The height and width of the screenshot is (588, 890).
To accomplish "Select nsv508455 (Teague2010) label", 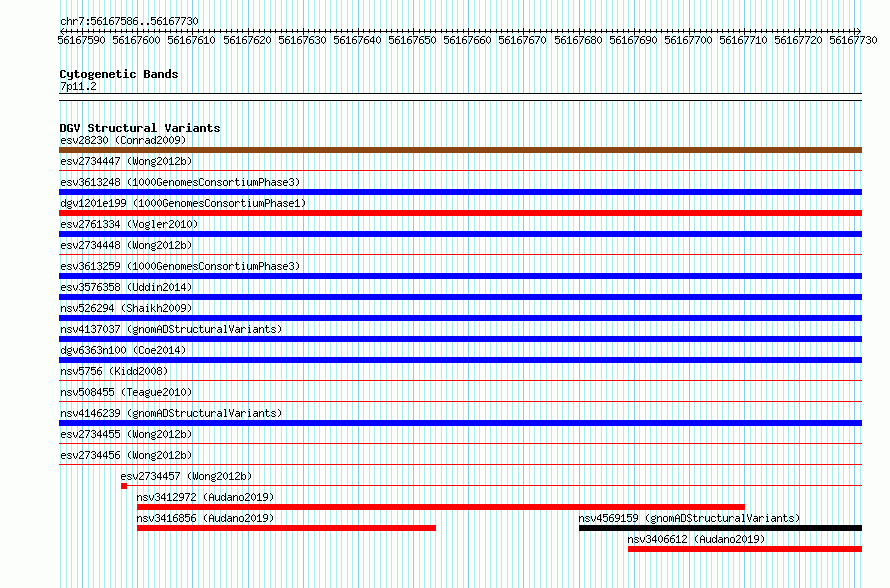I will point(126,392).
